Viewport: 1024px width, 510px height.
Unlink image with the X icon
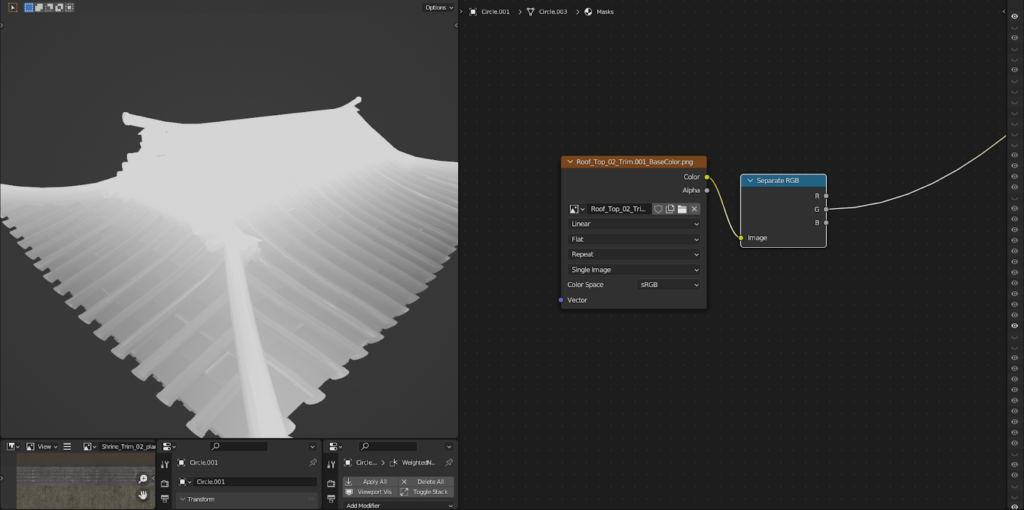click(694, 209)
